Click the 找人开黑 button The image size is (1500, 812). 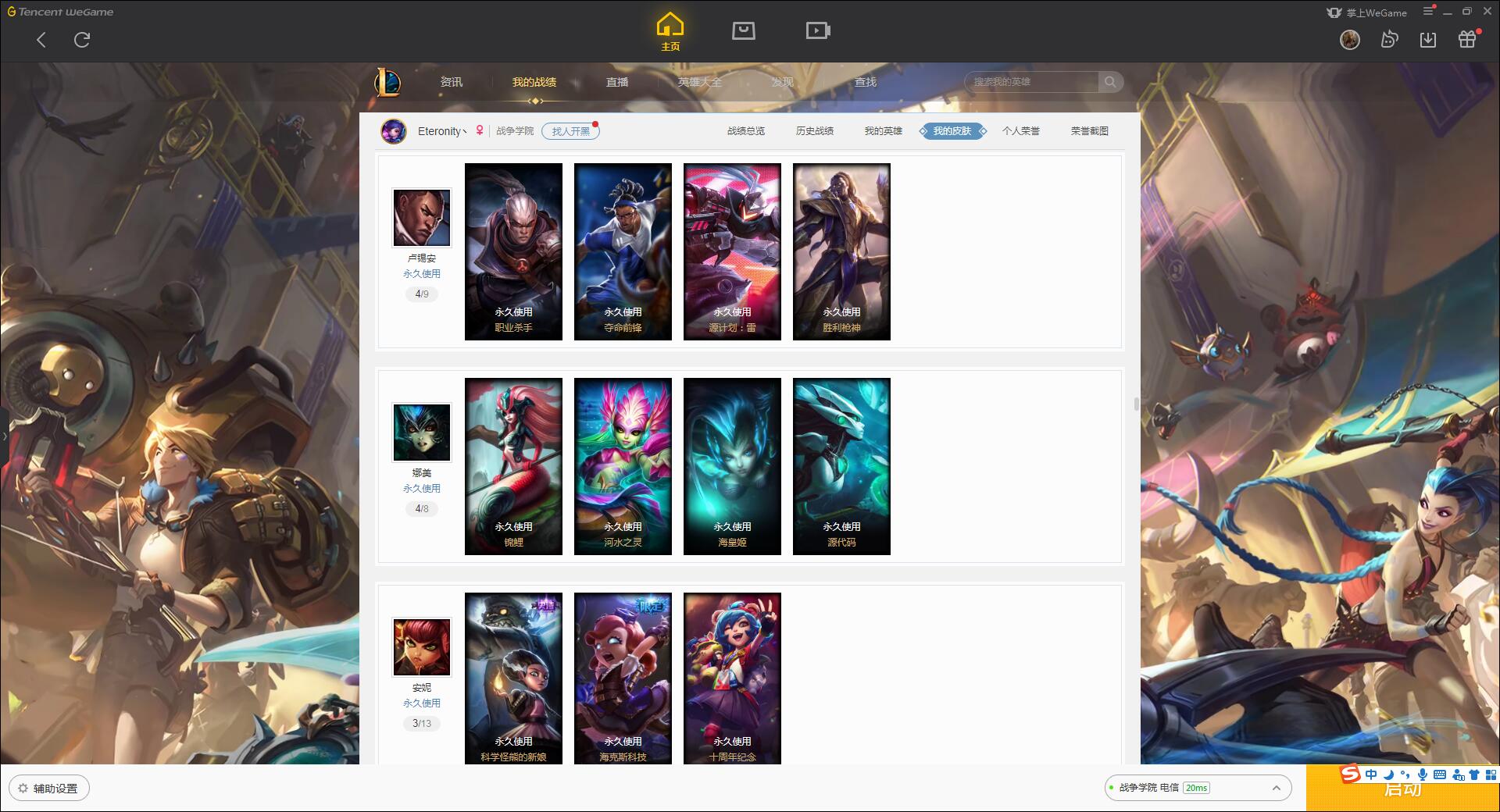570,131
